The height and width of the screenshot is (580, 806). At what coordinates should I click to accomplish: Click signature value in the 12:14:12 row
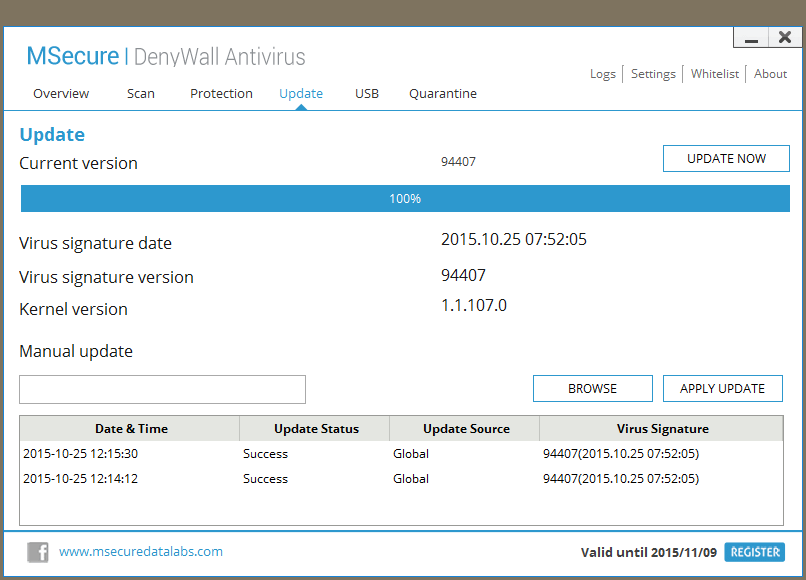(621, 479)
